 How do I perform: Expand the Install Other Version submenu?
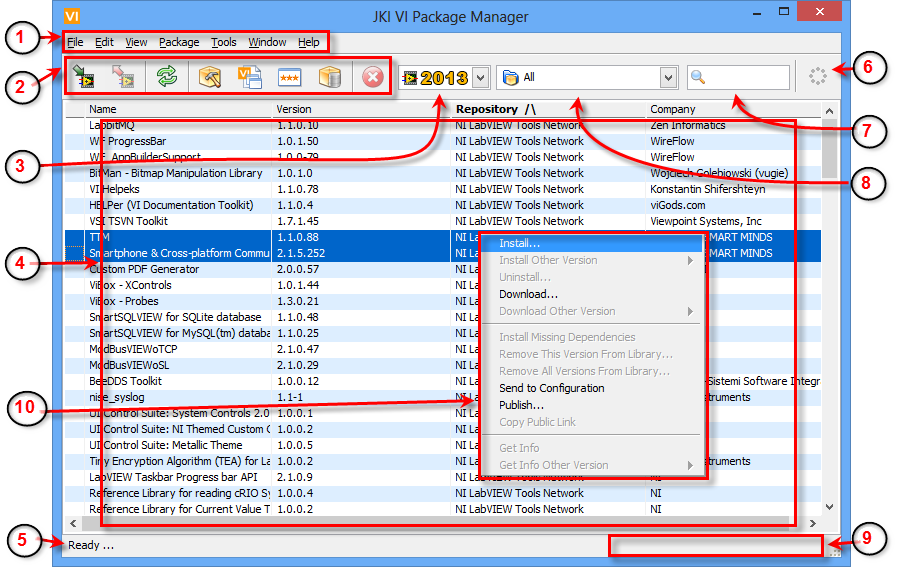point(595,260)
